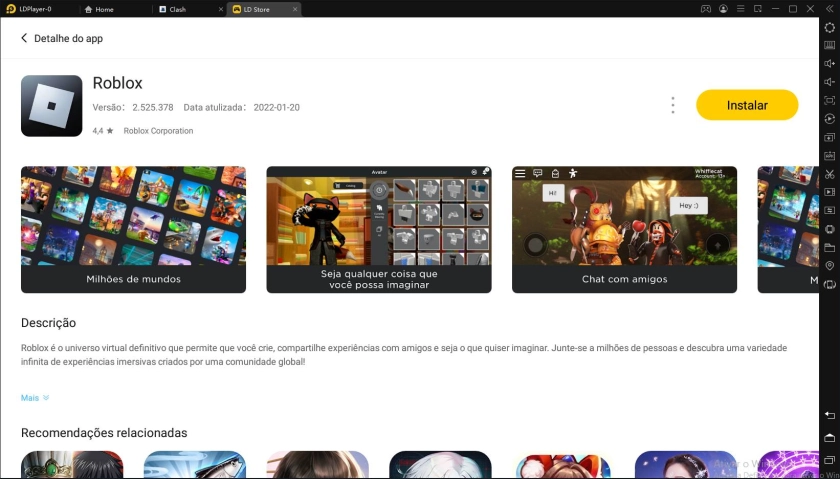The width and height of the screenshot is (840, 479).
Task: Open the screenshot scissors tool
Action: [x=829, y=174]
